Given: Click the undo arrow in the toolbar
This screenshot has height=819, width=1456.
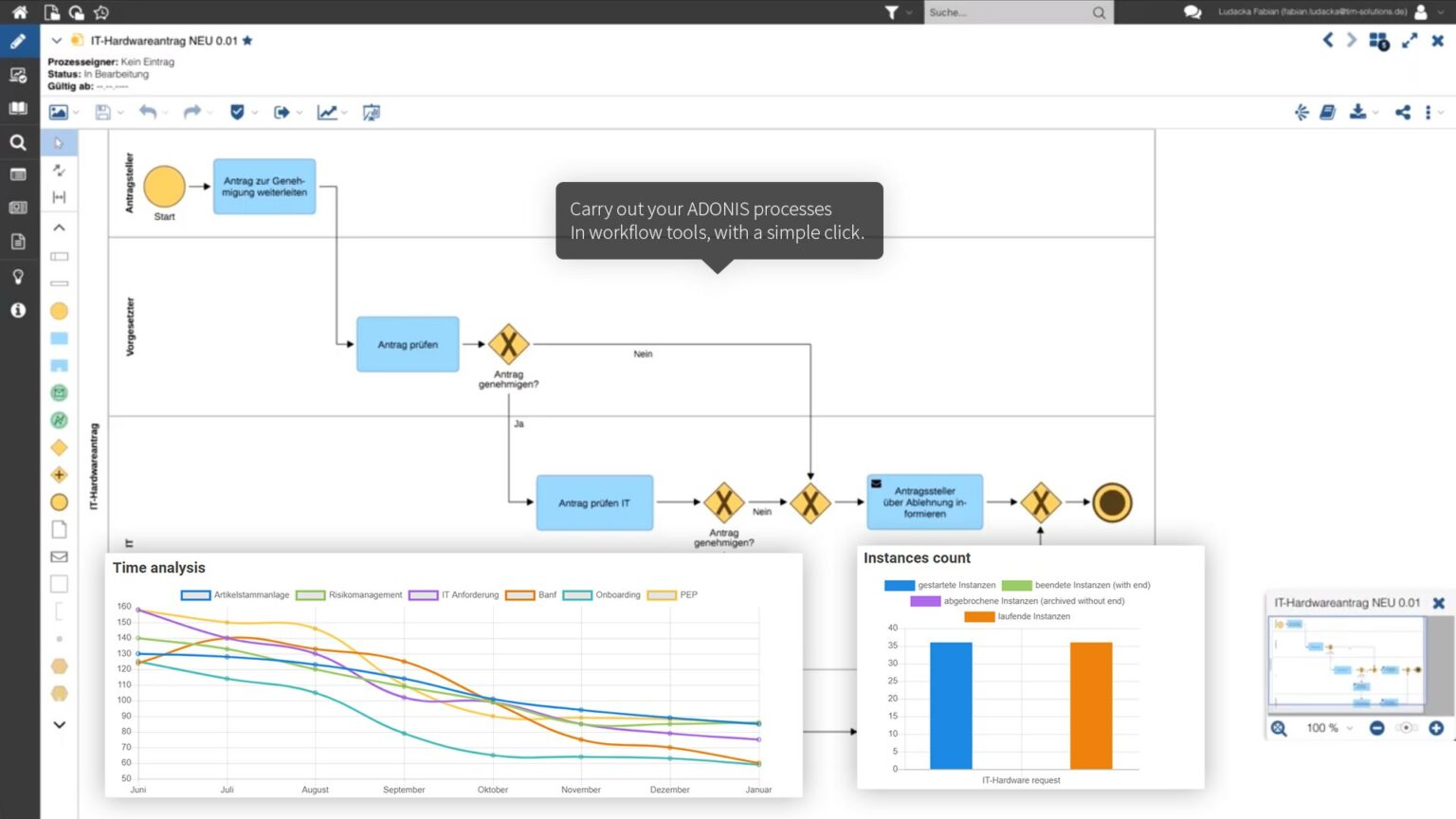Looking at the screenshot, I should pos(147,112).
